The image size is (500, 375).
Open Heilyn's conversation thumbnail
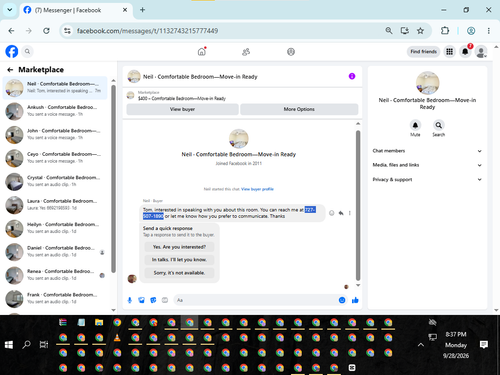[14, 228]
